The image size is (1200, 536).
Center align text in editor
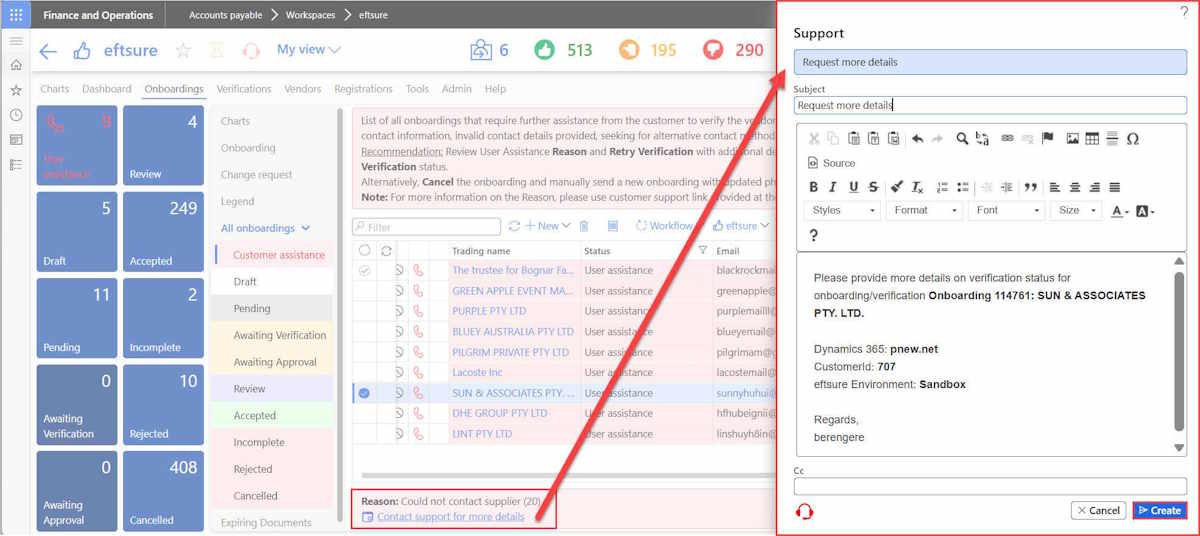(1075, 187)
